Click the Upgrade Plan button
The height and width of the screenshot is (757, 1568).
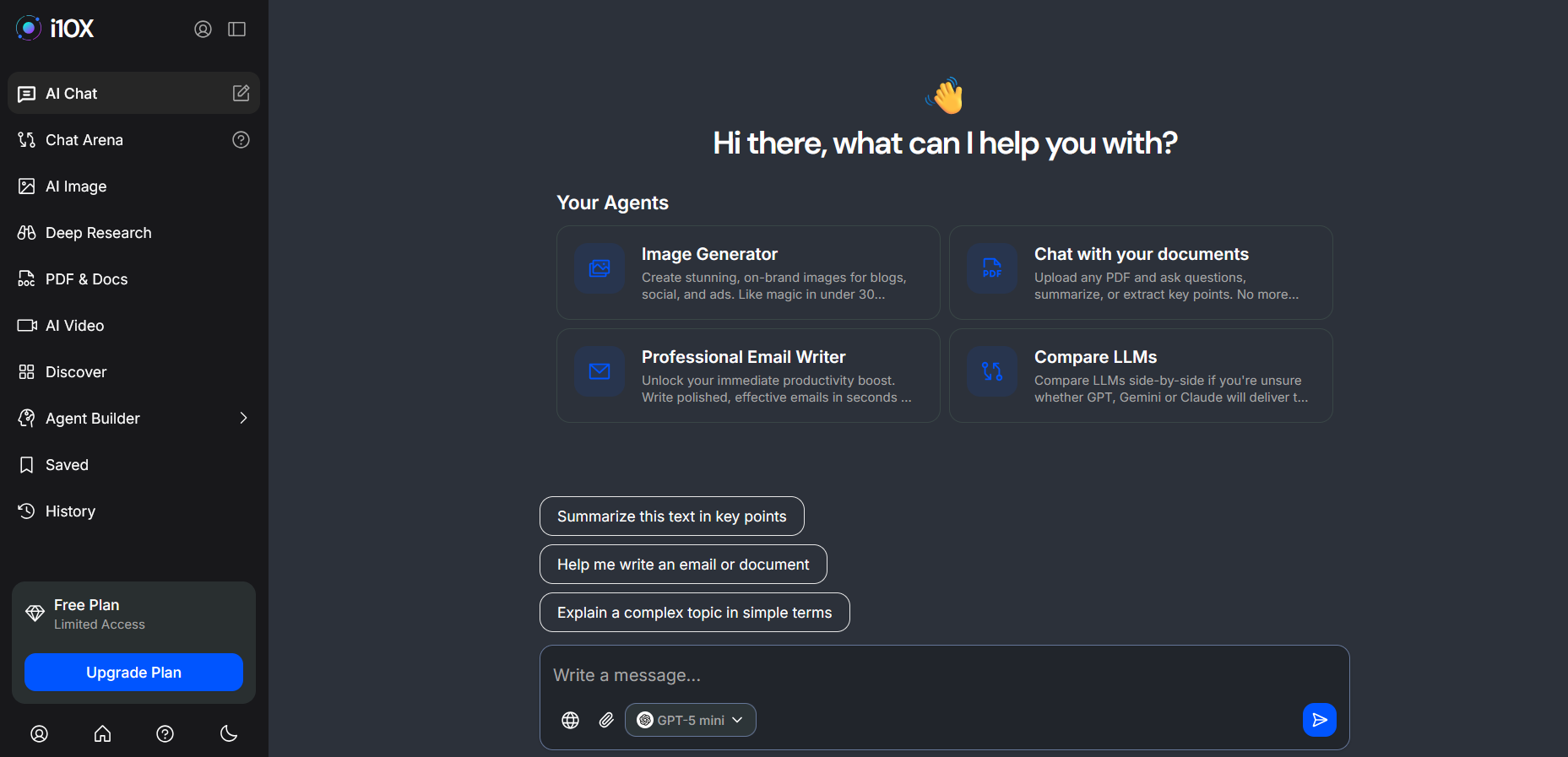(x=133, y=673)
